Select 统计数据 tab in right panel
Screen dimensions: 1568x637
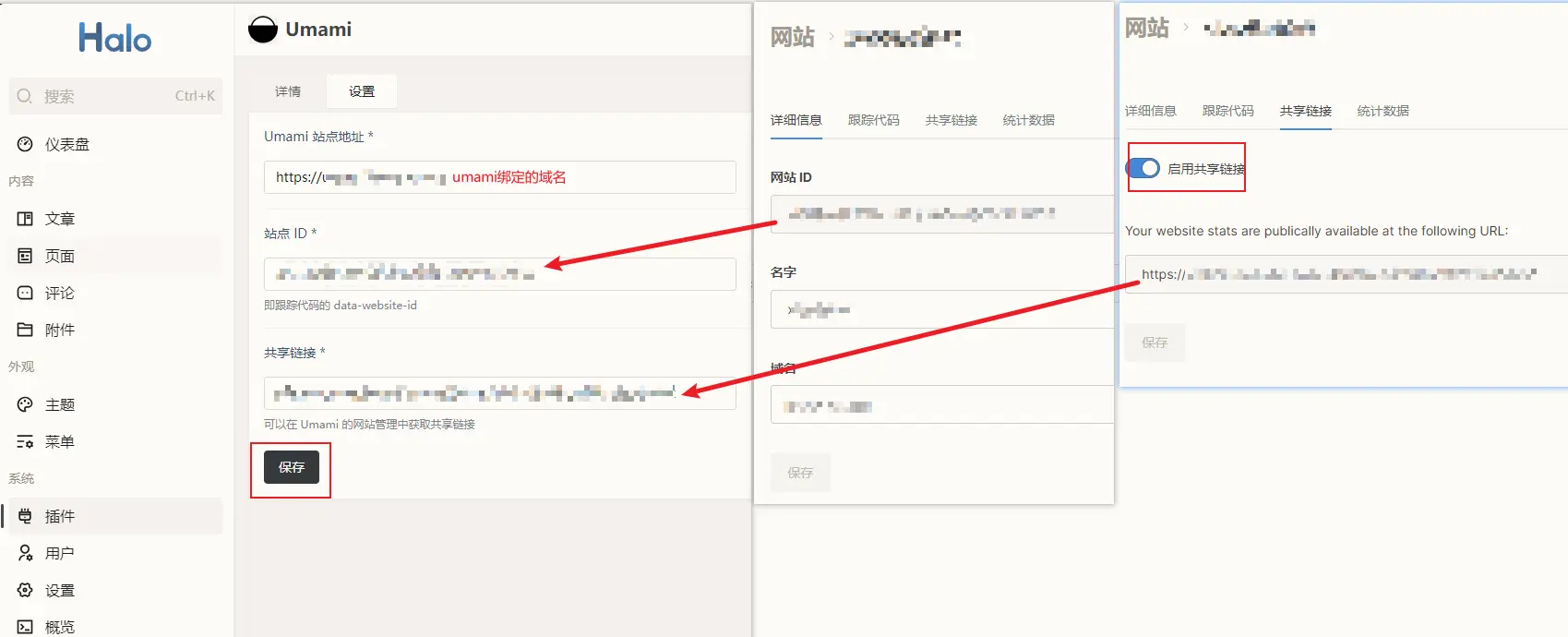[1382, 111]
